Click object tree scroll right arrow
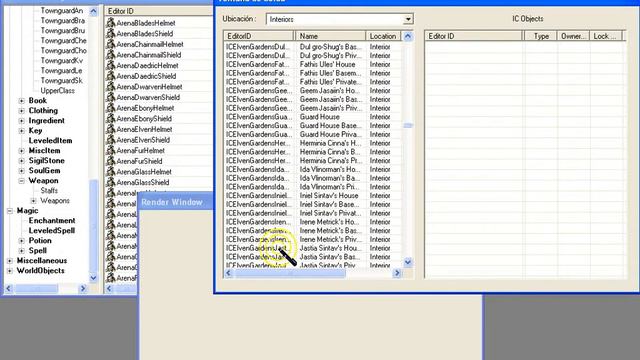640x360 pixels. pos(83,288)
